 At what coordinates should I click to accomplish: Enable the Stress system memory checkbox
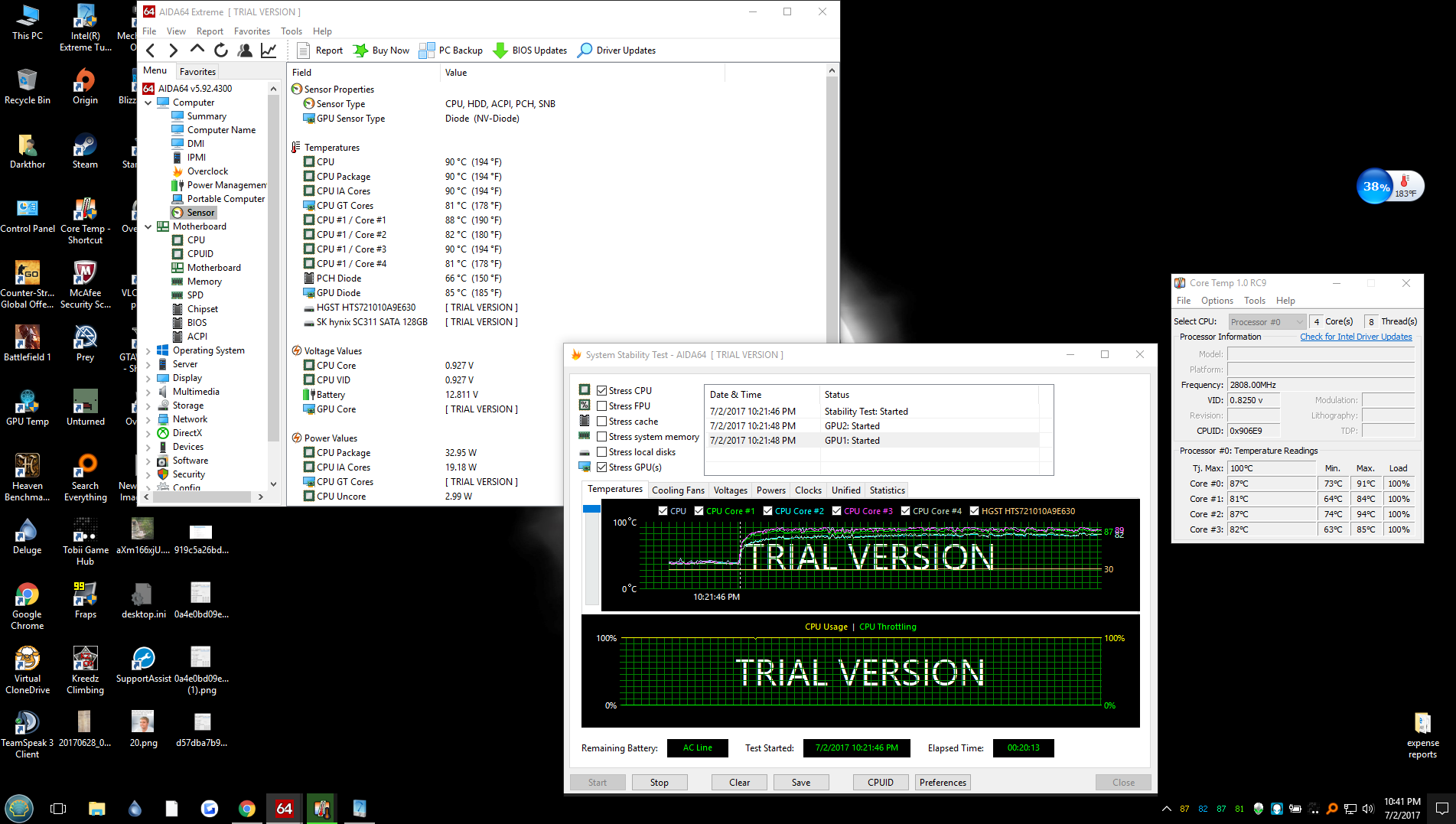coord(602,437)
